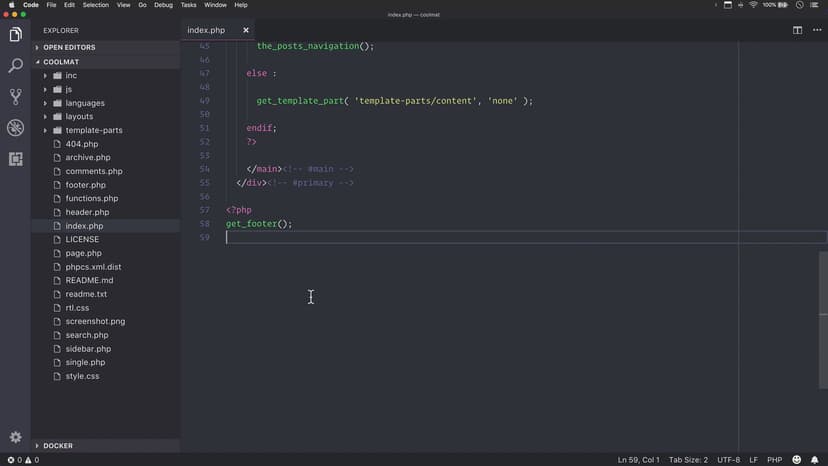Open the Debug menu in menu bar
This screenshot has width=828, height=466.
(x=163, y=5)
